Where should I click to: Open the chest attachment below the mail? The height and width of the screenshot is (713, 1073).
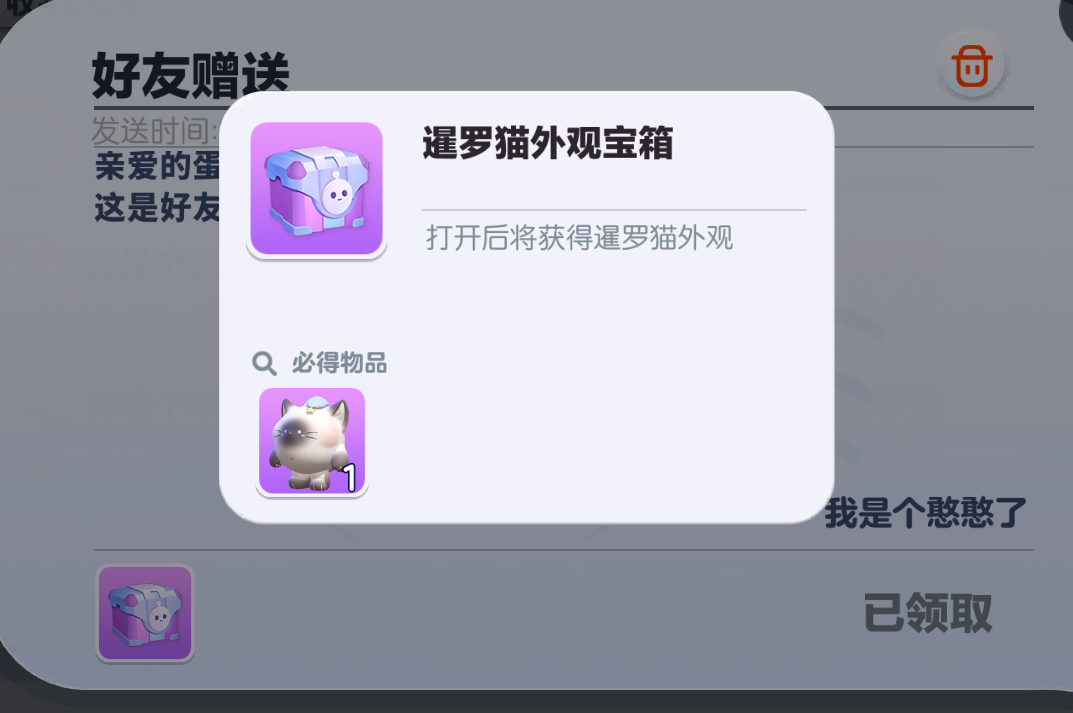click(145, 613)
